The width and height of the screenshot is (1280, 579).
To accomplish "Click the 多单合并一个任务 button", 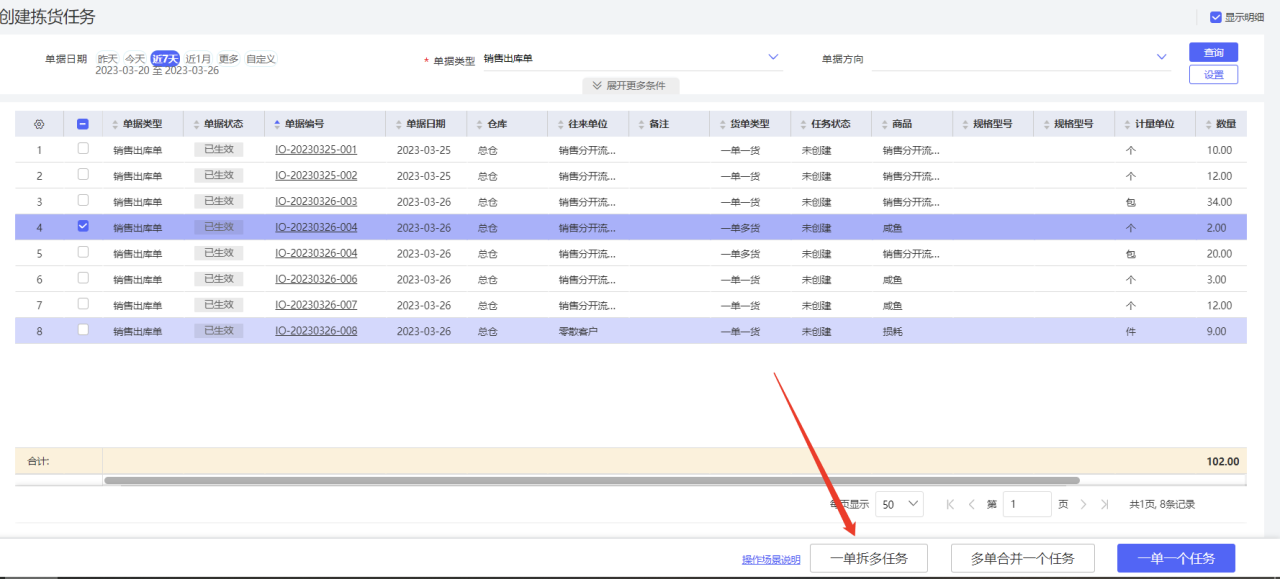I will coord(1022,558).
